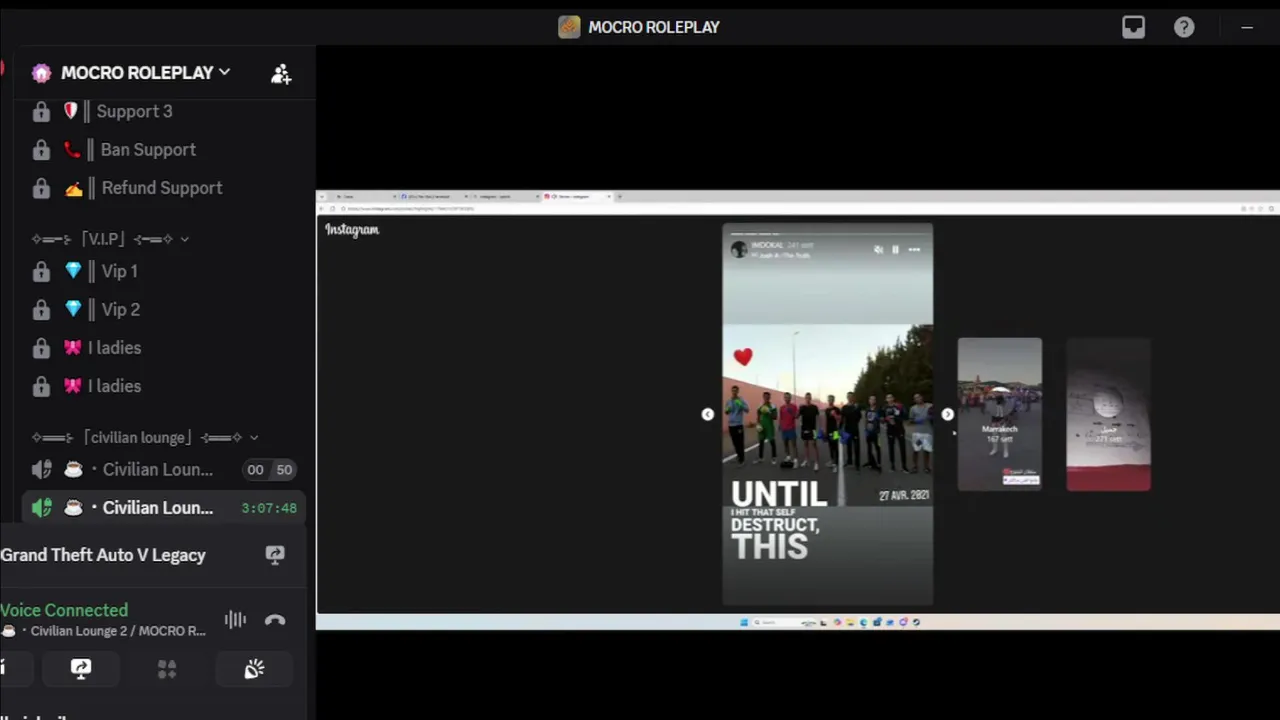The image size is (1280, 720).
Task: Toggle story mute speaker icon
Action: coord(878,249)
